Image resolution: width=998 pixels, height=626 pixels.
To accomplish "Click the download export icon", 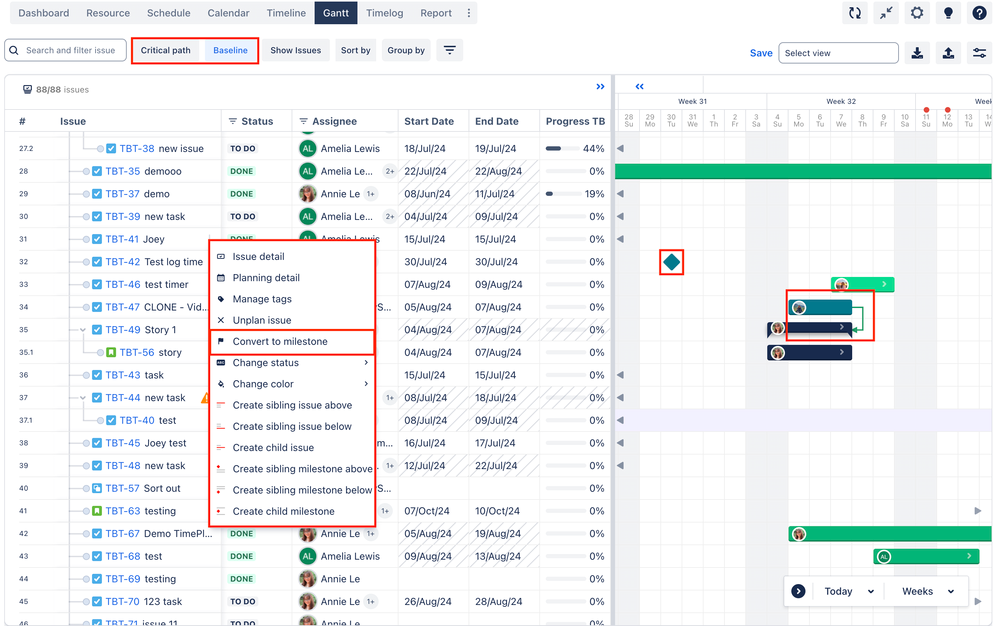I will pyautogui.click(x=917, y=53).
